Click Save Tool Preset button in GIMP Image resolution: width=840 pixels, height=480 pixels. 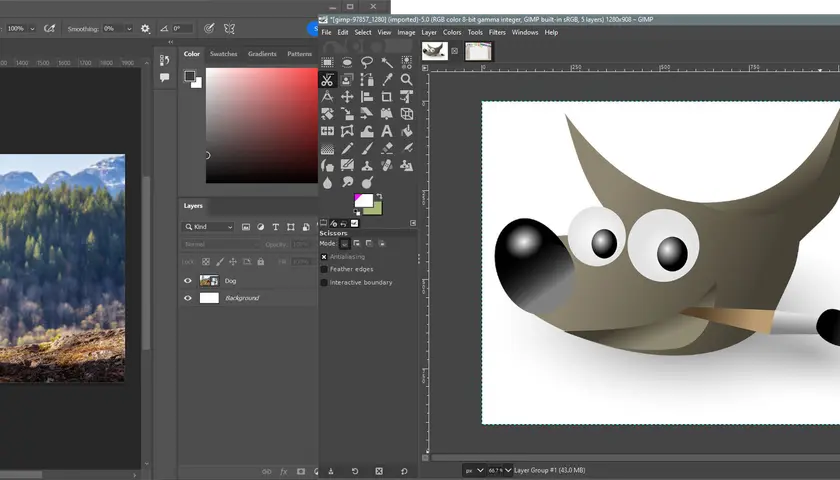click(x=331, y=471)
